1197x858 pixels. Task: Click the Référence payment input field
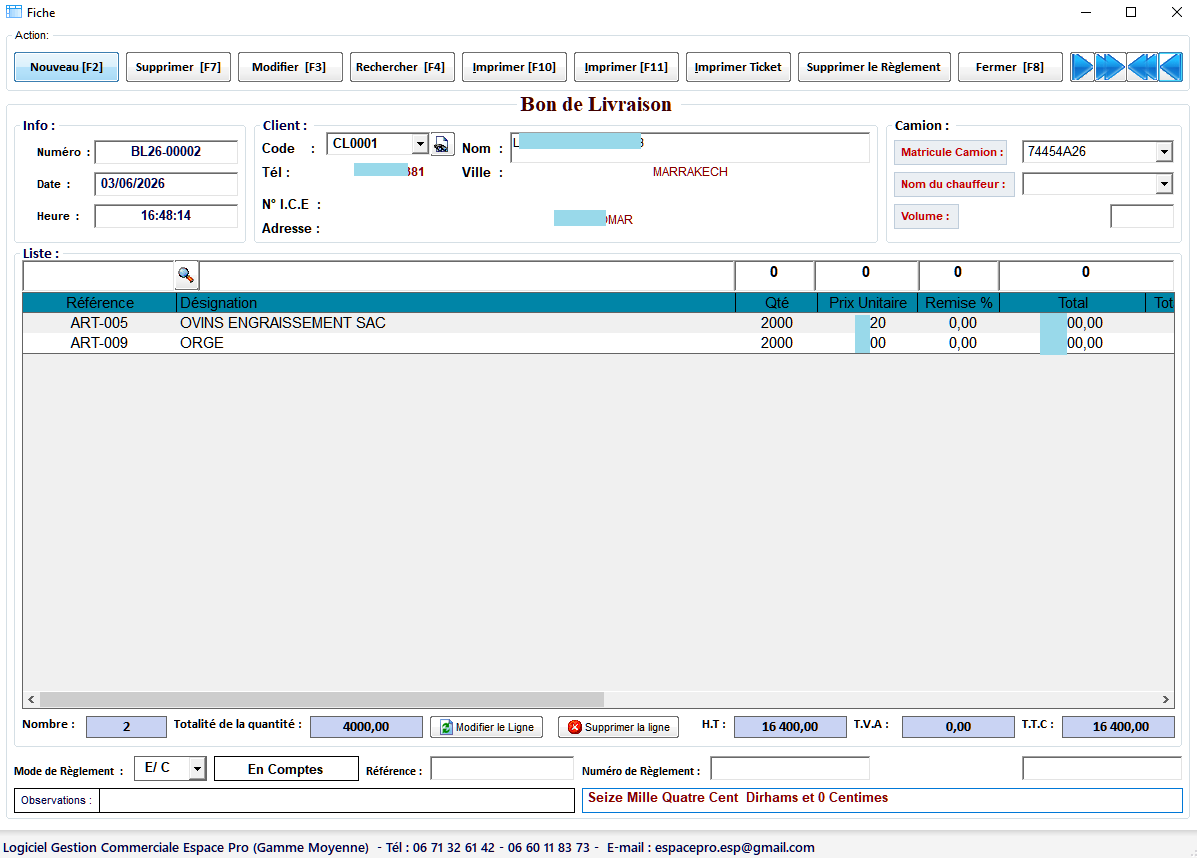click(502, 768)
